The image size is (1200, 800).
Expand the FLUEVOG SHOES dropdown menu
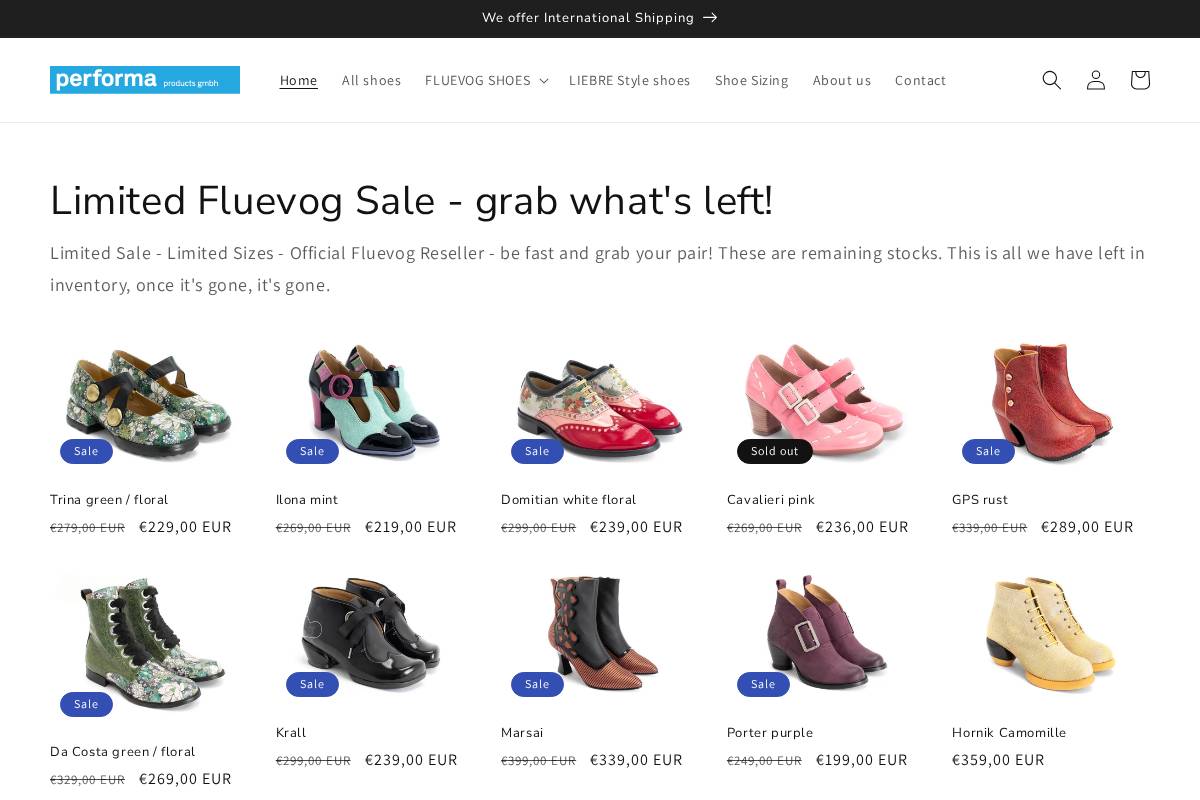(x=486, y=80)
